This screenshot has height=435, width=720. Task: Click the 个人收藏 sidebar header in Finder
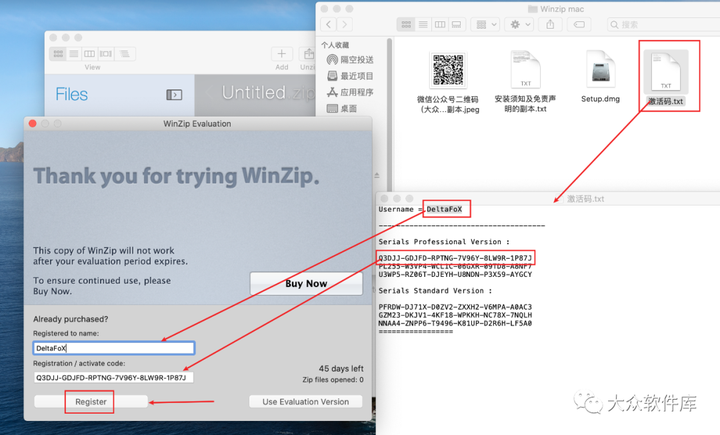pos(335,45)
